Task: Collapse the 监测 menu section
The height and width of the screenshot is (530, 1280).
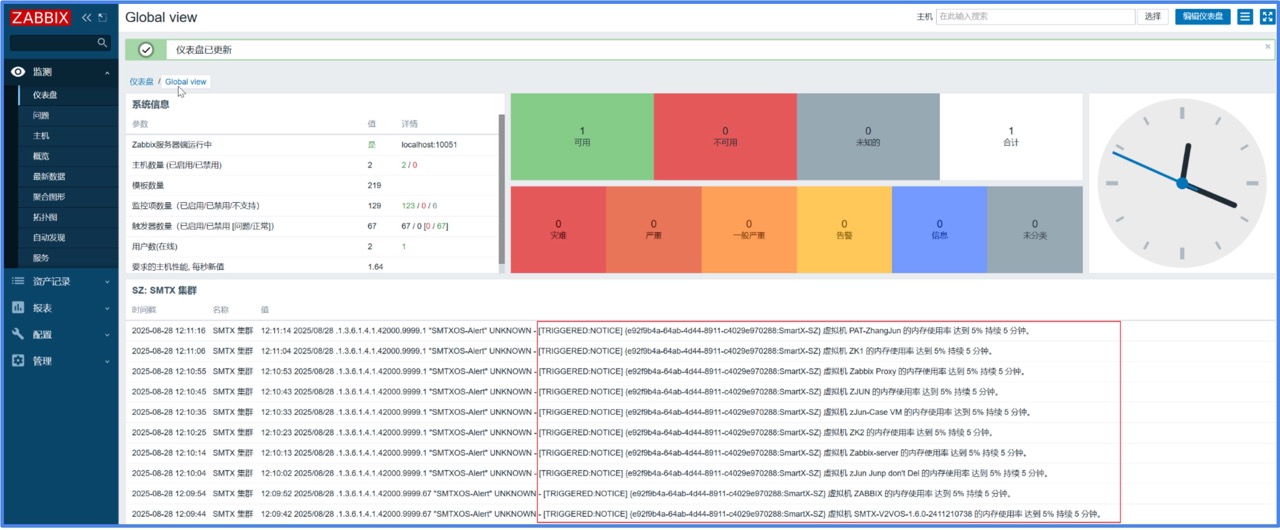Action: (107, 72)
